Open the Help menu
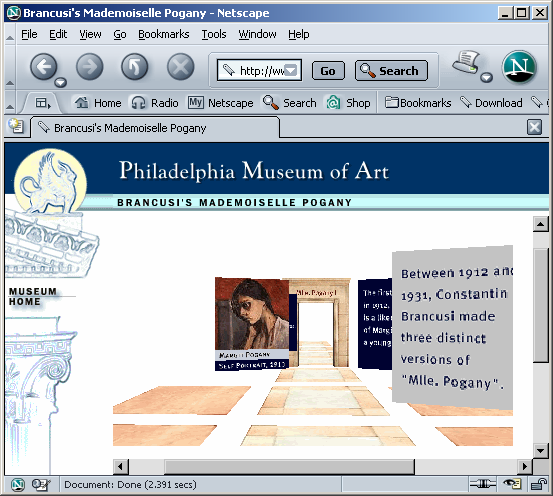This screenshot has width=553, height=496. tap(299, 34)
